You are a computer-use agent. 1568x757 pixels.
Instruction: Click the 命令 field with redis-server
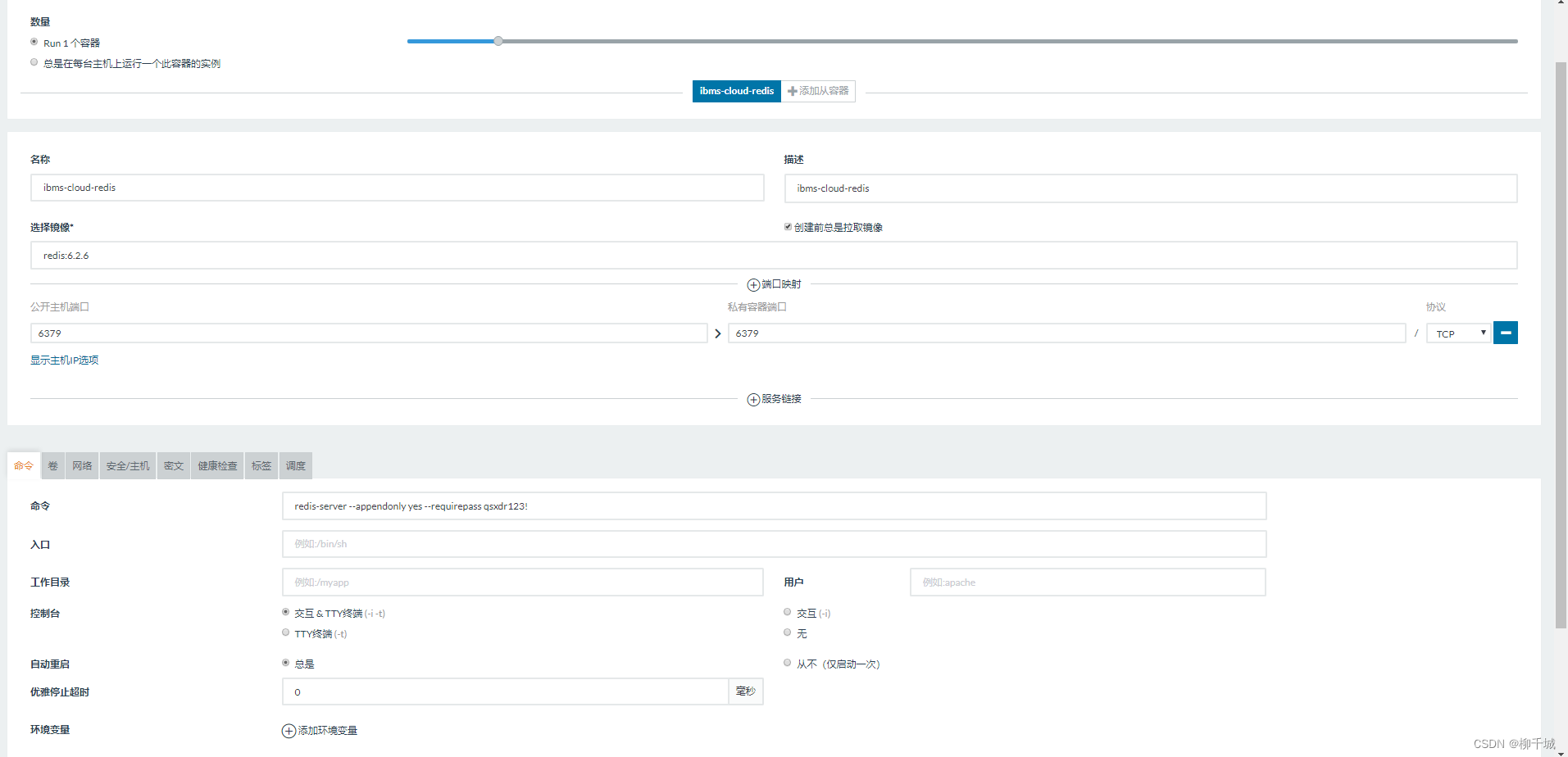pyautogui.click(x=775, y=506)
